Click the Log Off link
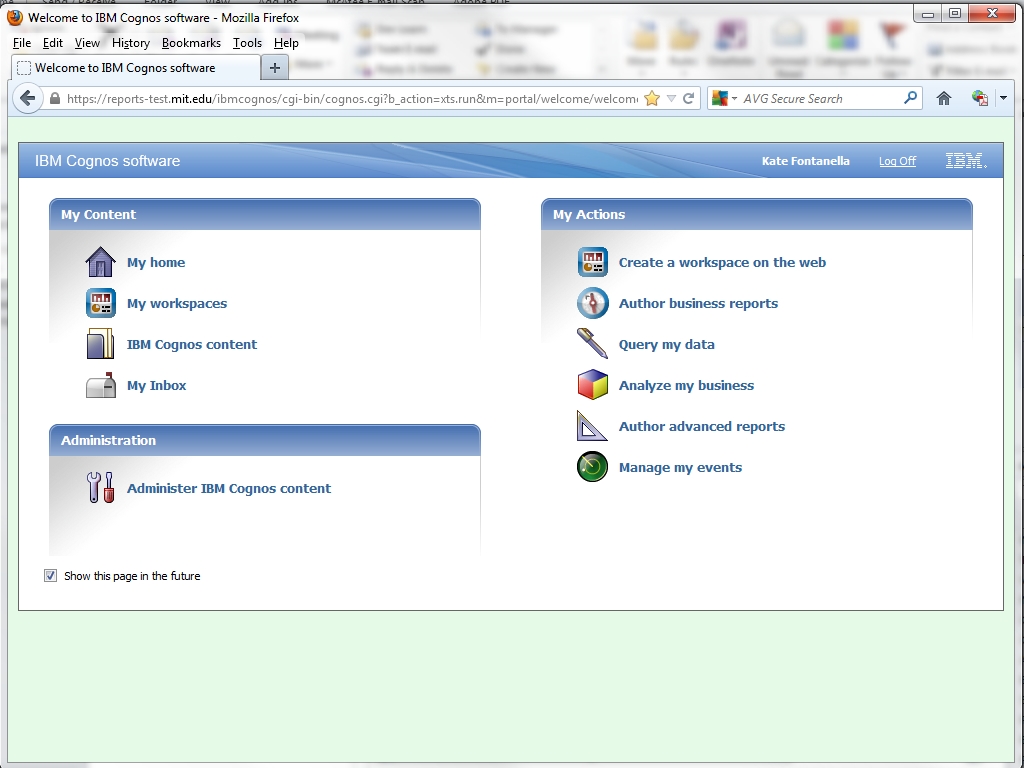 pos(897,161)
